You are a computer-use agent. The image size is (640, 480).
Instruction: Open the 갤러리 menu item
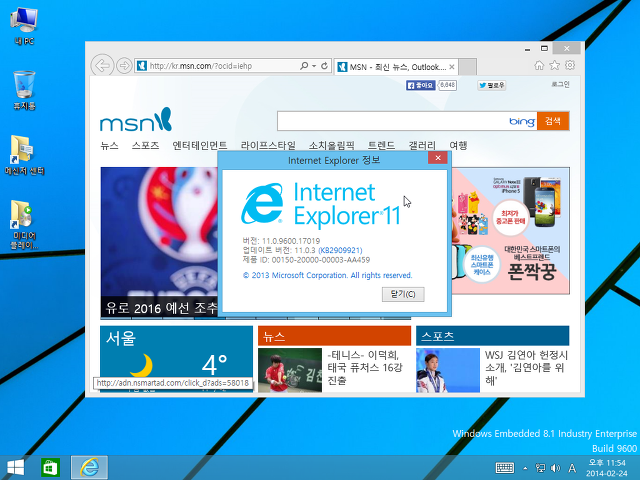[422, 146]
